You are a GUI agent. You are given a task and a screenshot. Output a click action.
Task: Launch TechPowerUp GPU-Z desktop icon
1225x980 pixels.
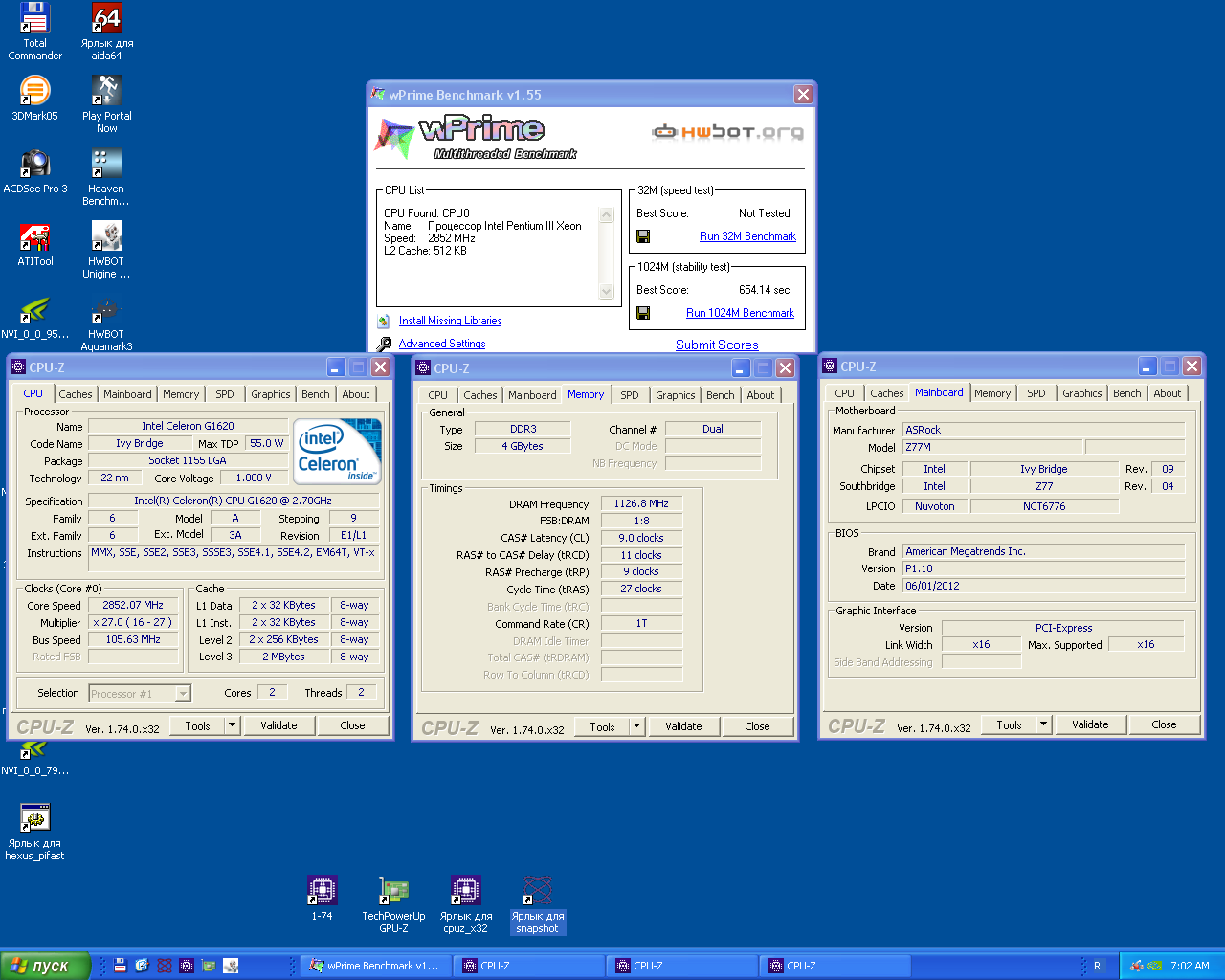pos(393,904)
